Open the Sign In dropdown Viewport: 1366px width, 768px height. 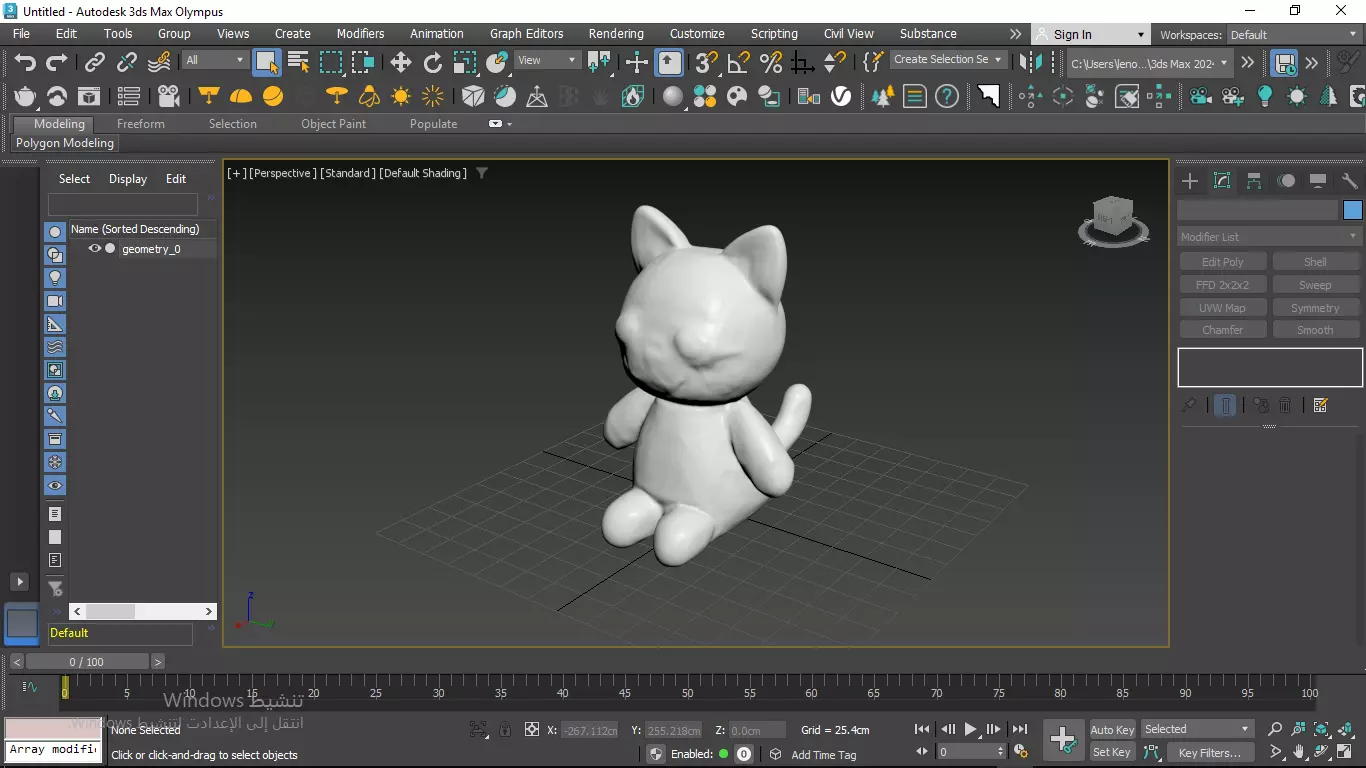coord(1090,34)
